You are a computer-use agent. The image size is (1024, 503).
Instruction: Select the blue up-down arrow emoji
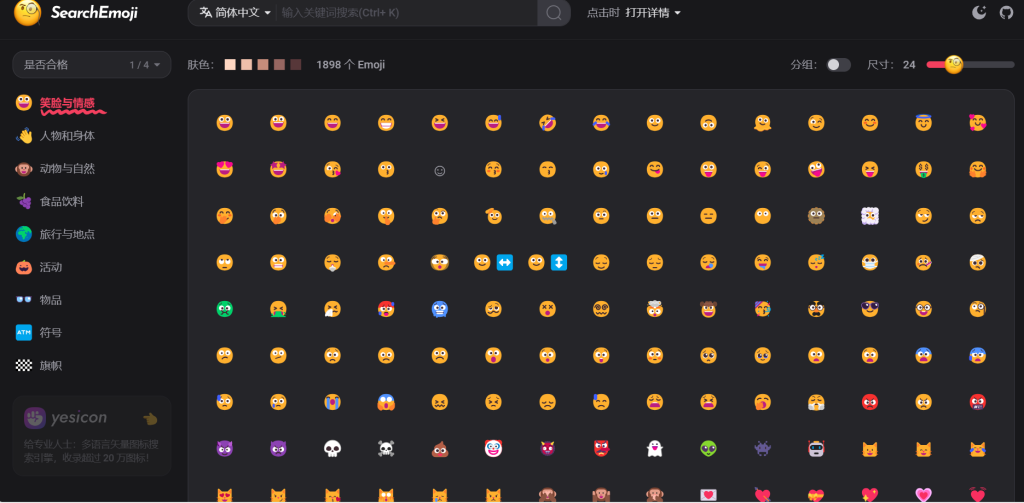click(x=559, y=263)
